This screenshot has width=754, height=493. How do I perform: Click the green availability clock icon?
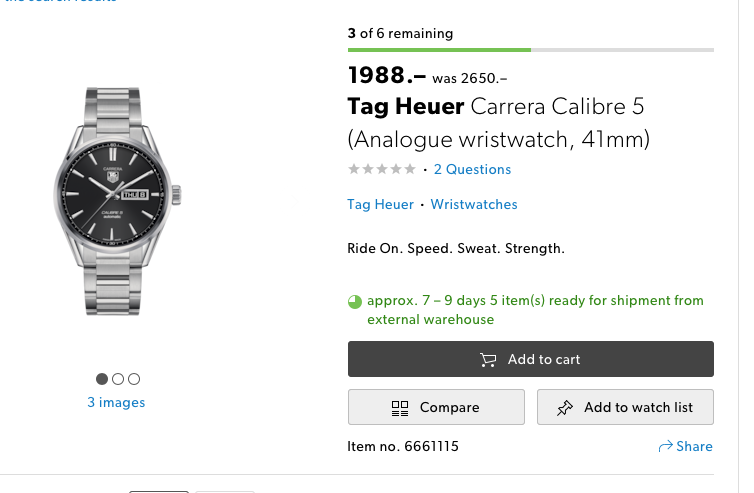[x=355, y=301]
